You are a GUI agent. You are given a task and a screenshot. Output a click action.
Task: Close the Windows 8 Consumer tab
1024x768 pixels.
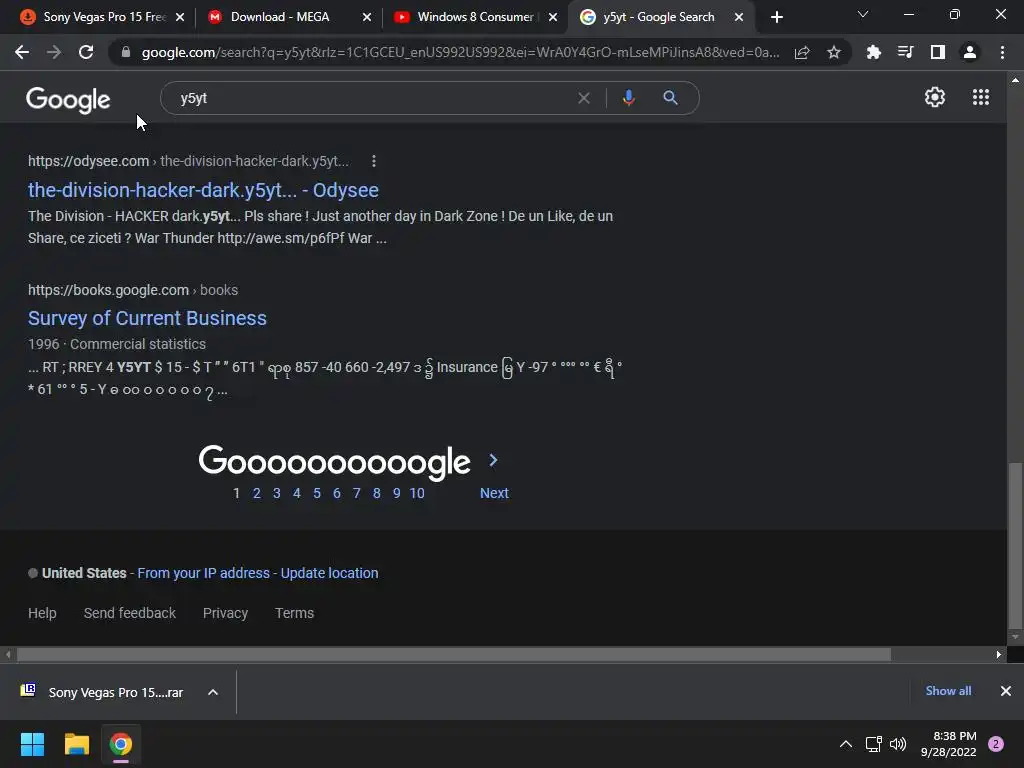[x=553, y=17]
